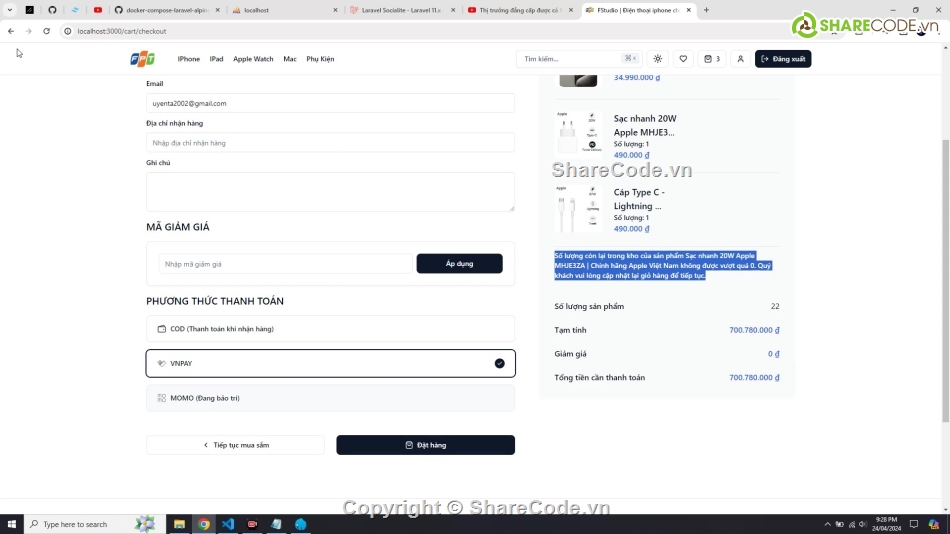Click the Nhập mã giảm giá field
This screenshot has width=950, height=534.
click(x=285, y=264)
